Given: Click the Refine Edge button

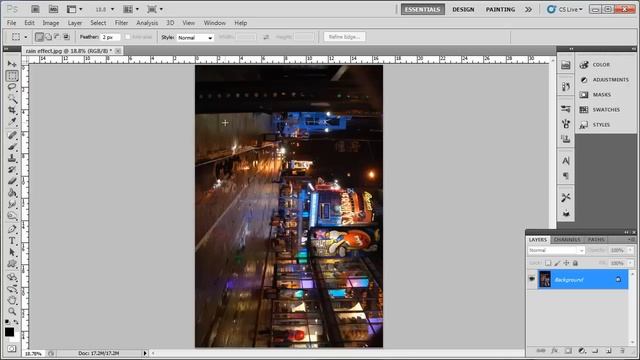Looking at the screenshot, I should coord(344,37).
